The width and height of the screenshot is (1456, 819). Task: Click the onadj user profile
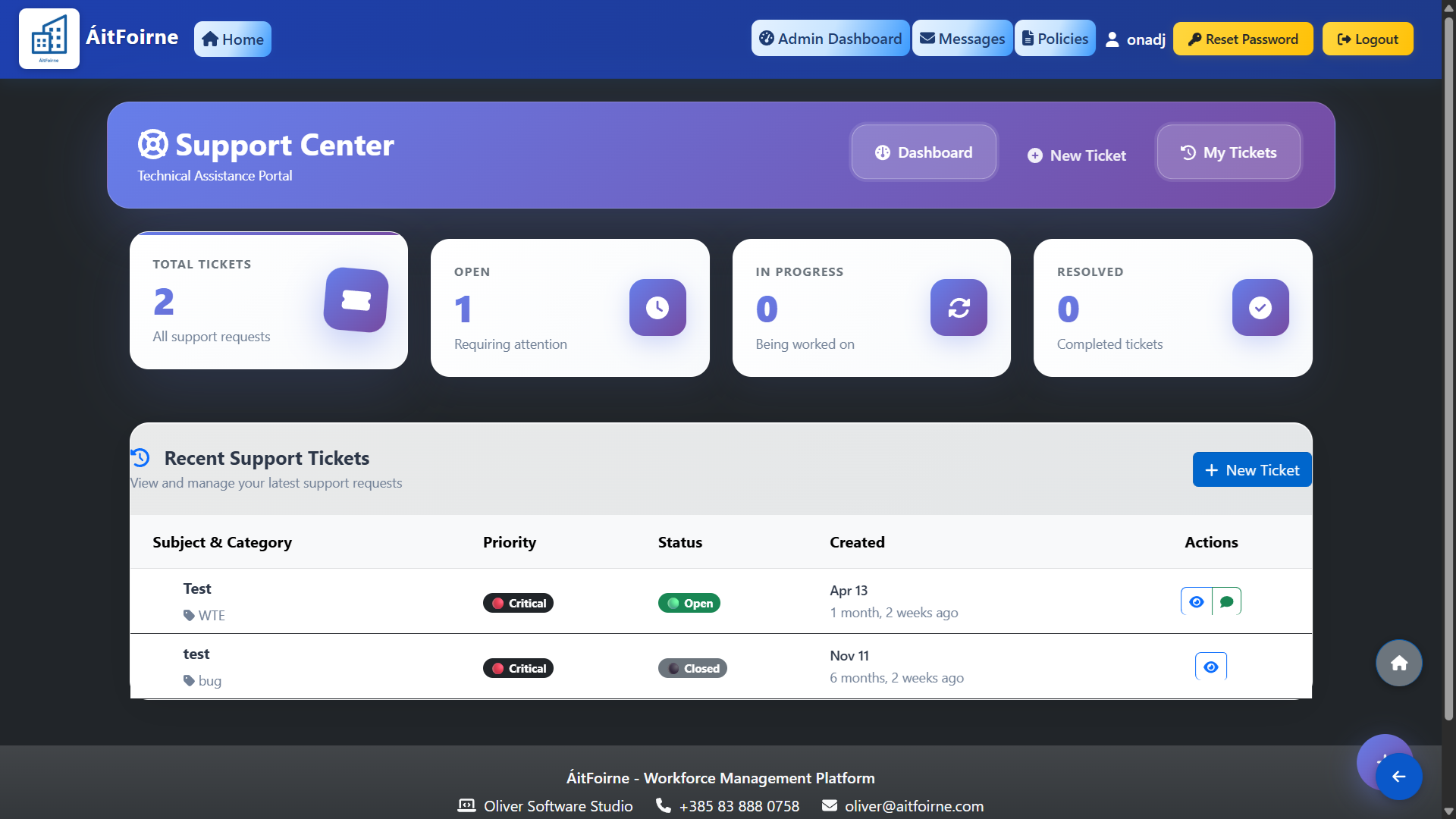[1135, 39]
